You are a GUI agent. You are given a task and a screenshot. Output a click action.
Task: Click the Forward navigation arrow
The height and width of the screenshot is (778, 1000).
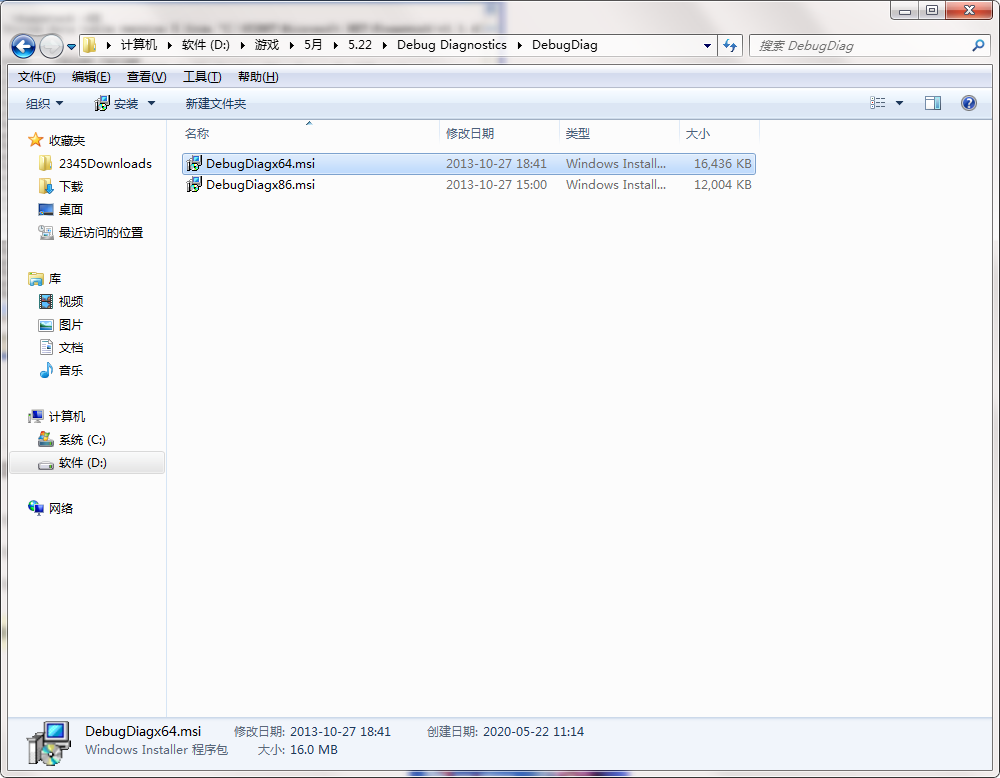(51, 46)
